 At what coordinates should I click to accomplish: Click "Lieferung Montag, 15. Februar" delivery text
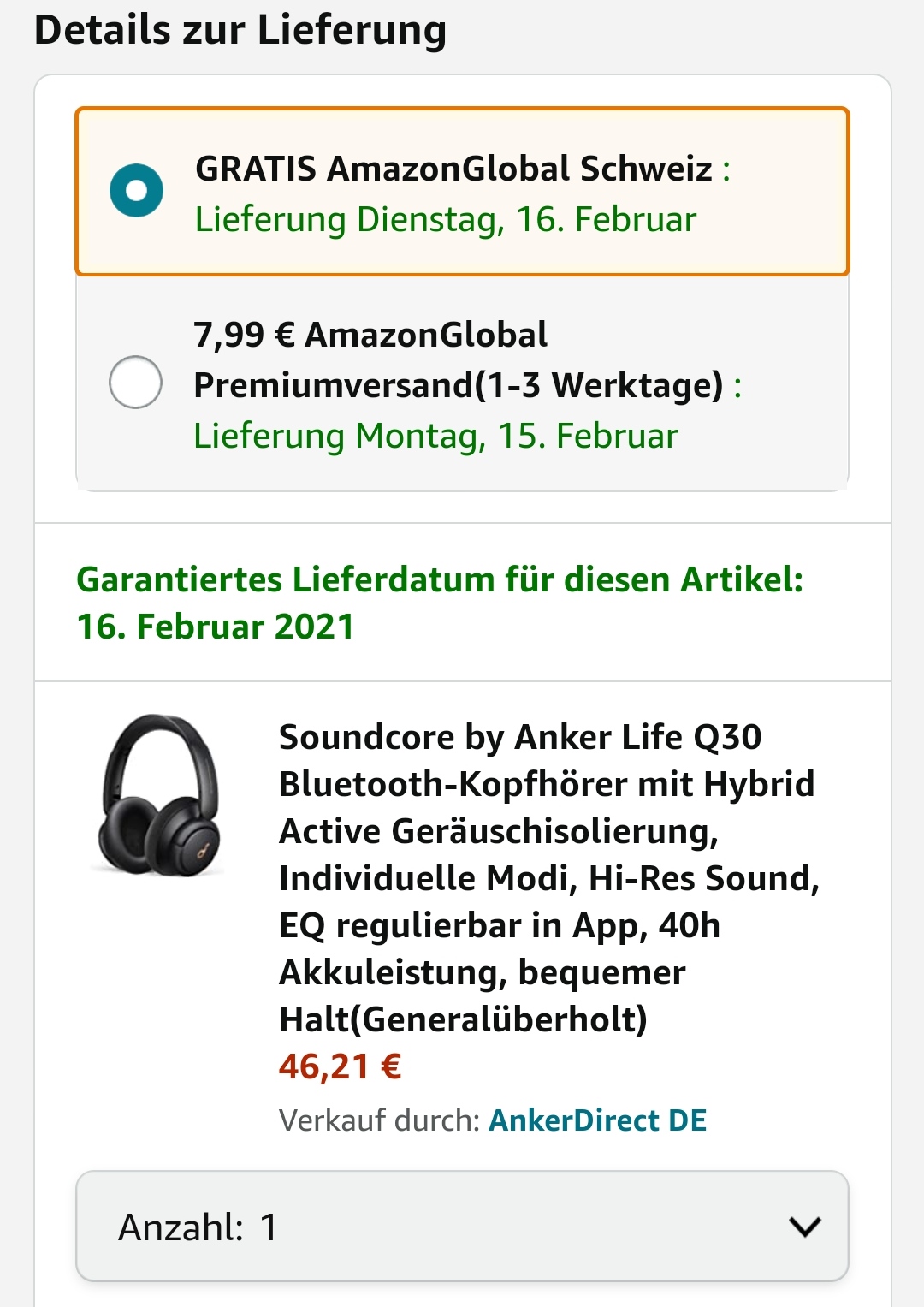point(435,437)
